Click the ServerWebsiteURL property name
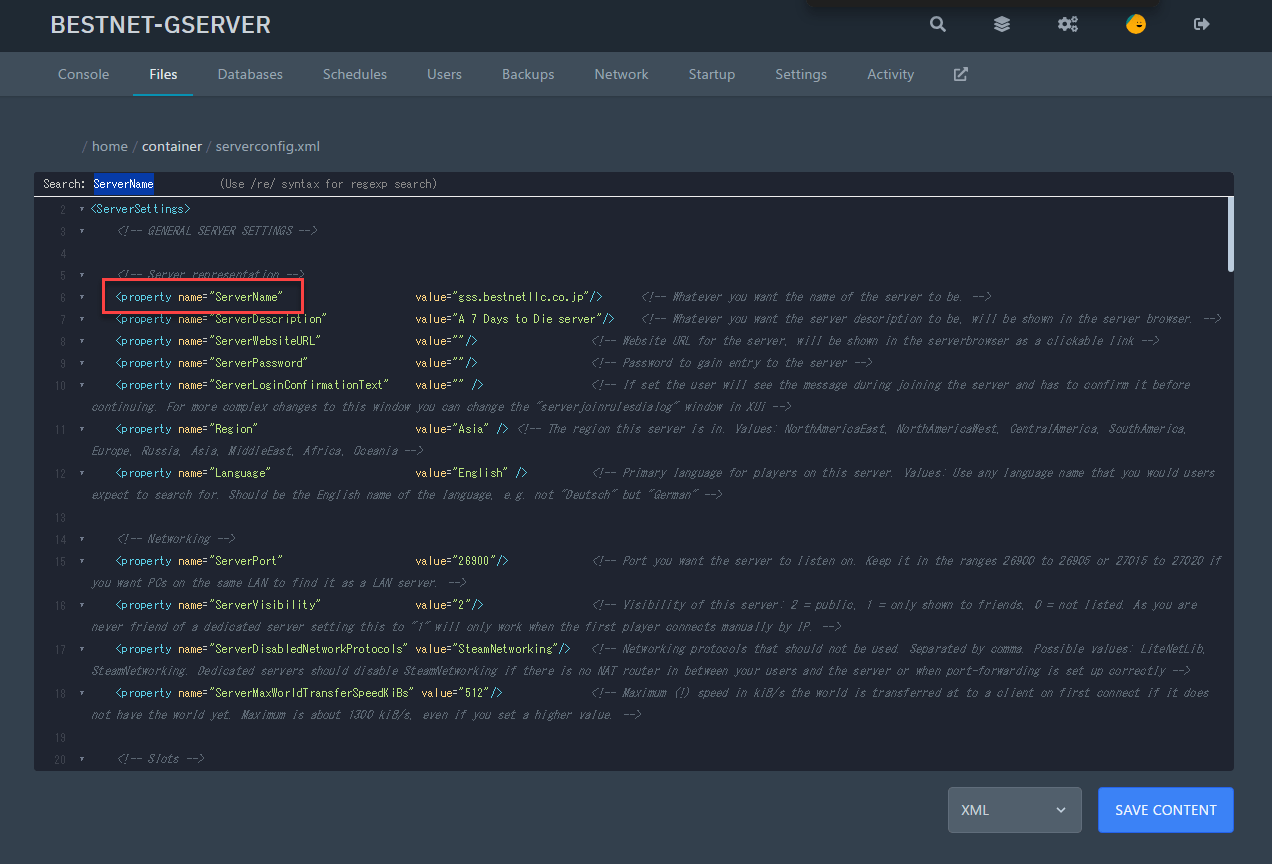Image resolution: width=1272 pixels, height=864 pixels. [265, 341]
